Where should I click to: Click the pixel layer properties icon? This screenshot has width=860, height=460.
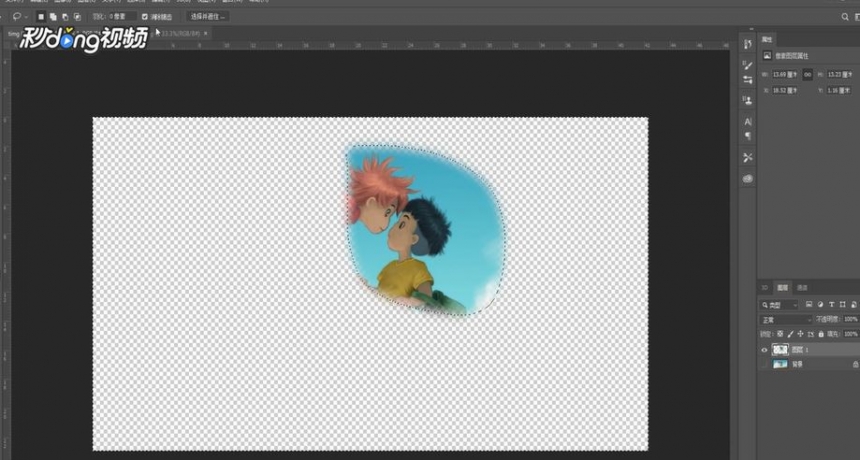[x=767, y=55]
